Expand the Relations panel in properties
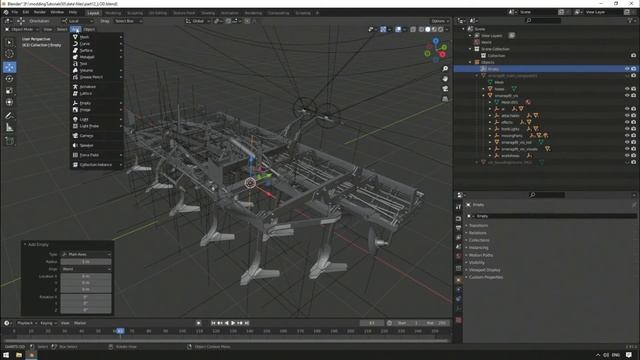Screen dimensions: 640x360 [x=477, y=233]
